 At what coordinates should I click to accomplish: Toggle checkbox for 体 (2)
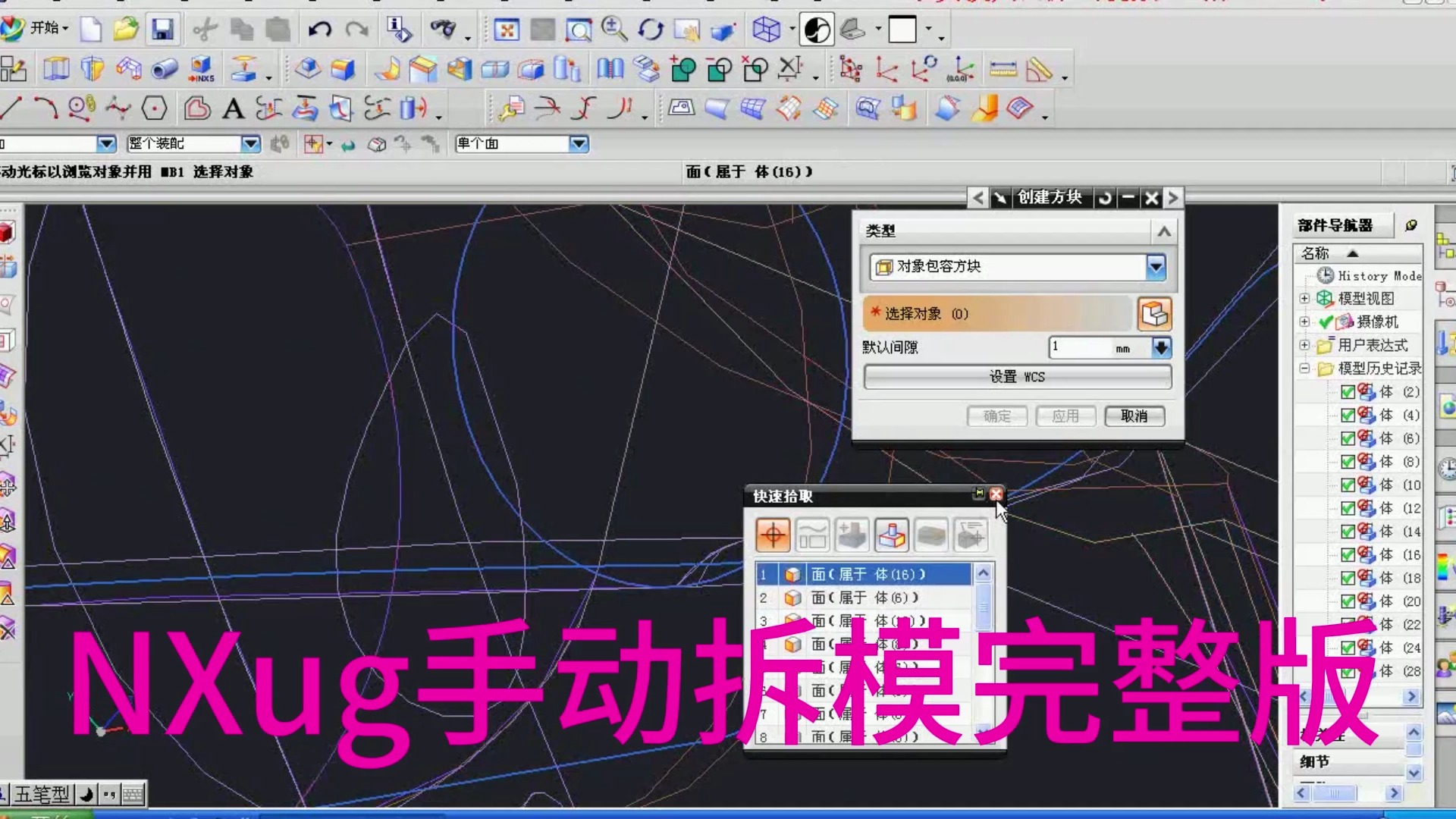tap(1348, 392)
